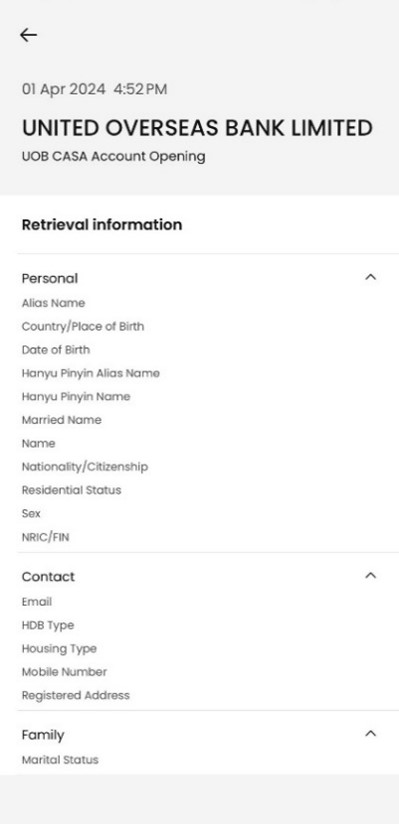The height and width of the screenshot is (824, 399).
Task: Tap Hanyu Pinyin Alias Name entry
Action: 90,374
